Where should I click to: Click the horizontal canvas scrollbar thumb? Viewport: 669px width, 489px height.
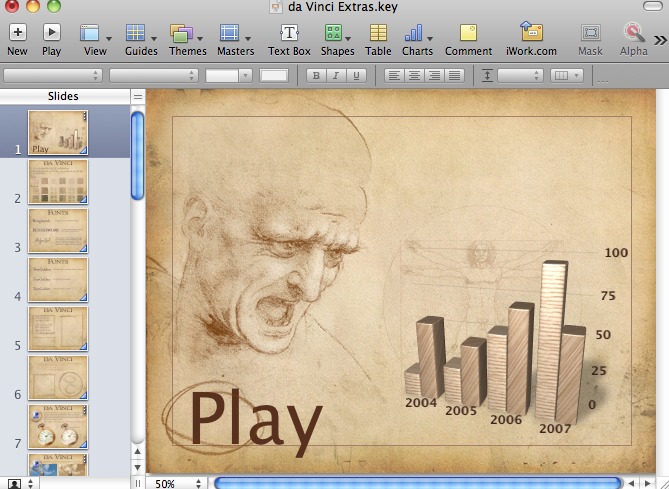(417, 483)
